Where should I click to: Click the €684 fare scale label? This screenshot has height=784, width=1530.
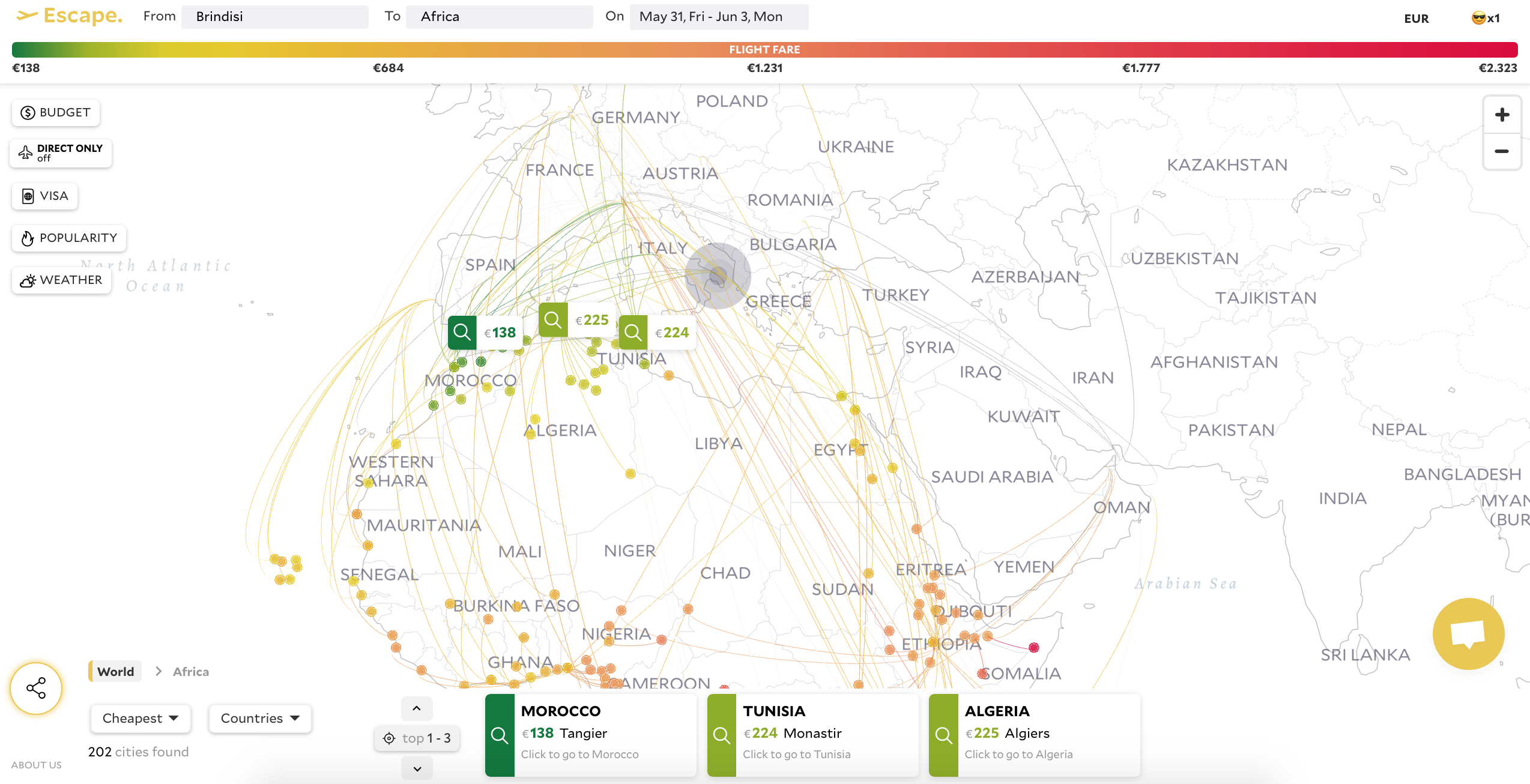[388, 68]
